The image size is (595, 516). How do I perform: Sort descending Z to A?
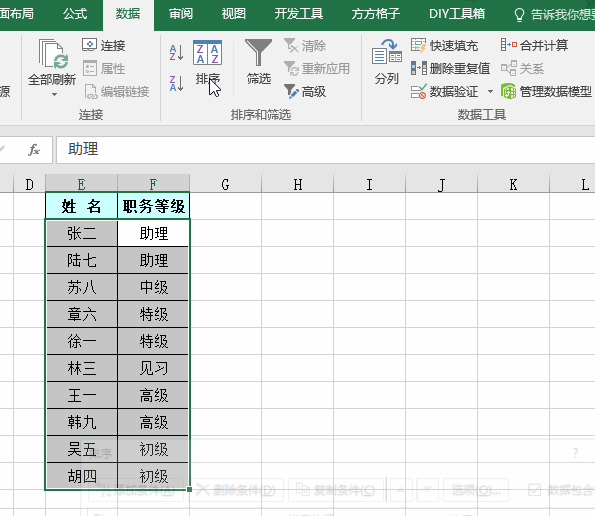(x=176, y=83)
